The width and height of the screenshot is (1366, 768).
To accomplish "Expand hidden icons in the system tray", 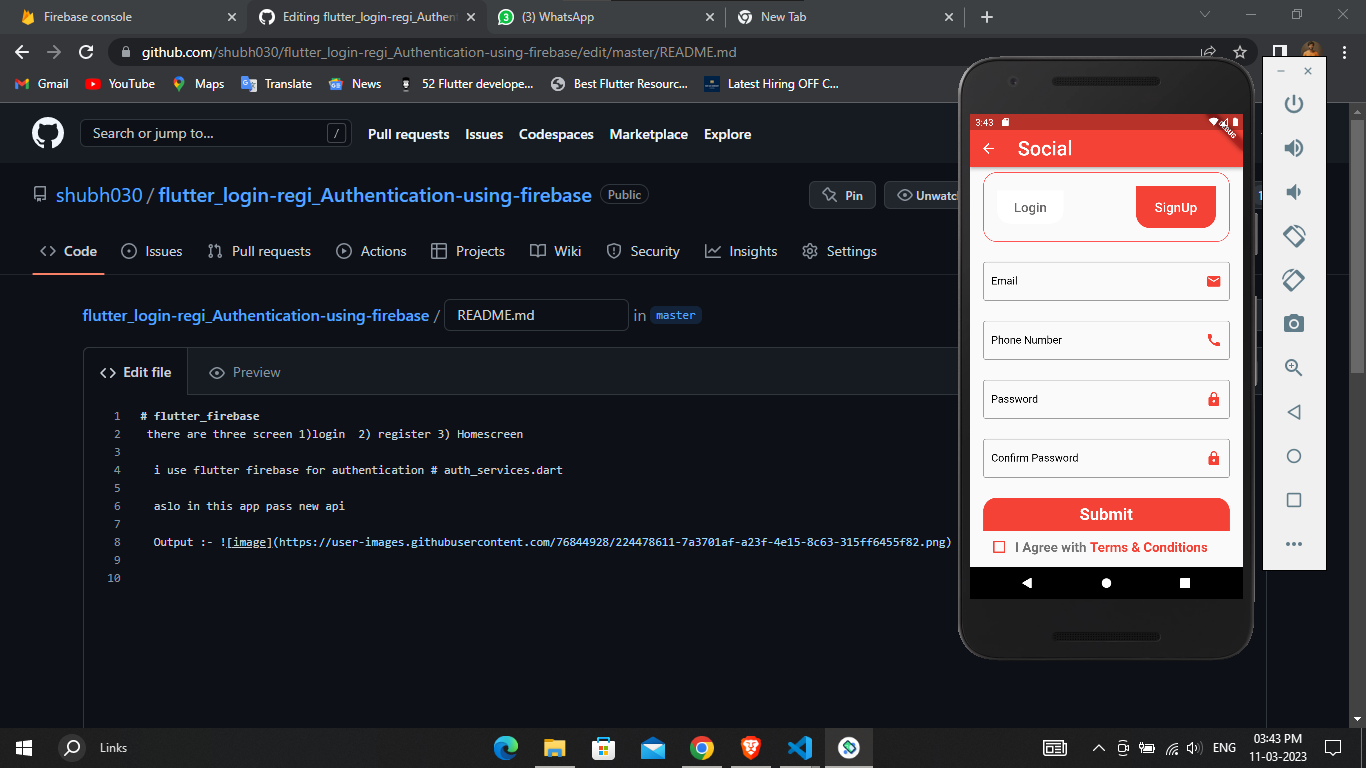I will [x=1098, y=747].
